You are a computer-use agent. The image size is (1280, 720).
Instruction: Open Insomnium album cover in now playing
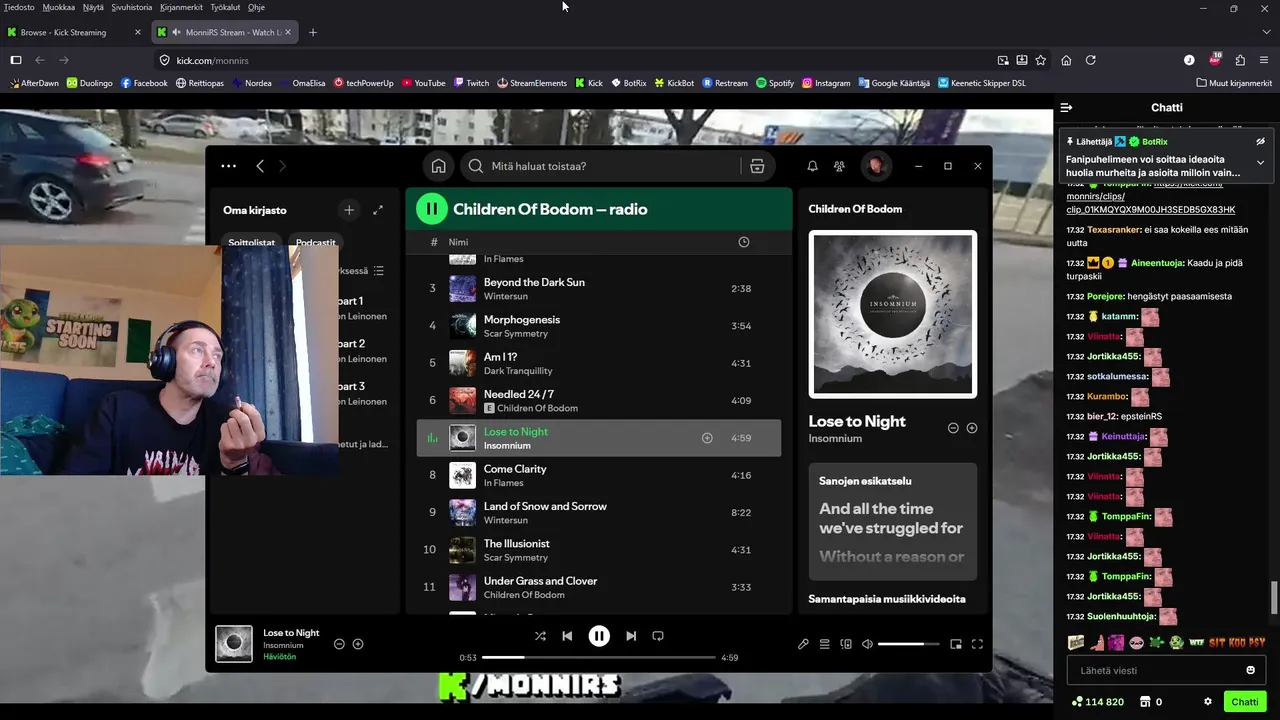click(x=892, y=315)
